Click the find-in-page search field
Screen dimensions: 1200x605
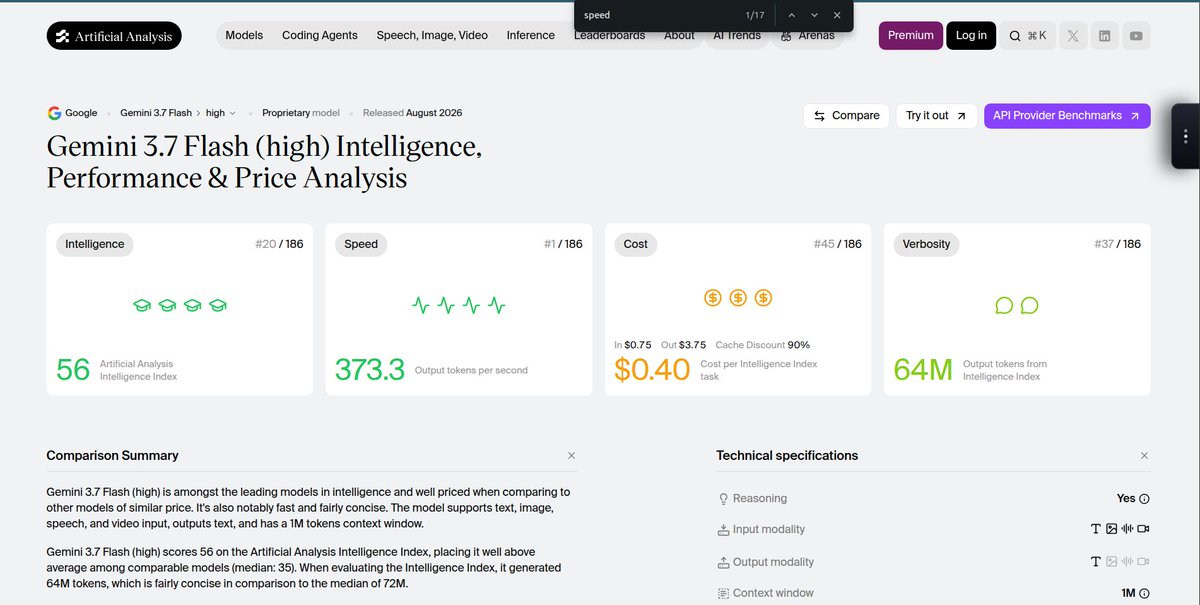[x=655, y=15]
